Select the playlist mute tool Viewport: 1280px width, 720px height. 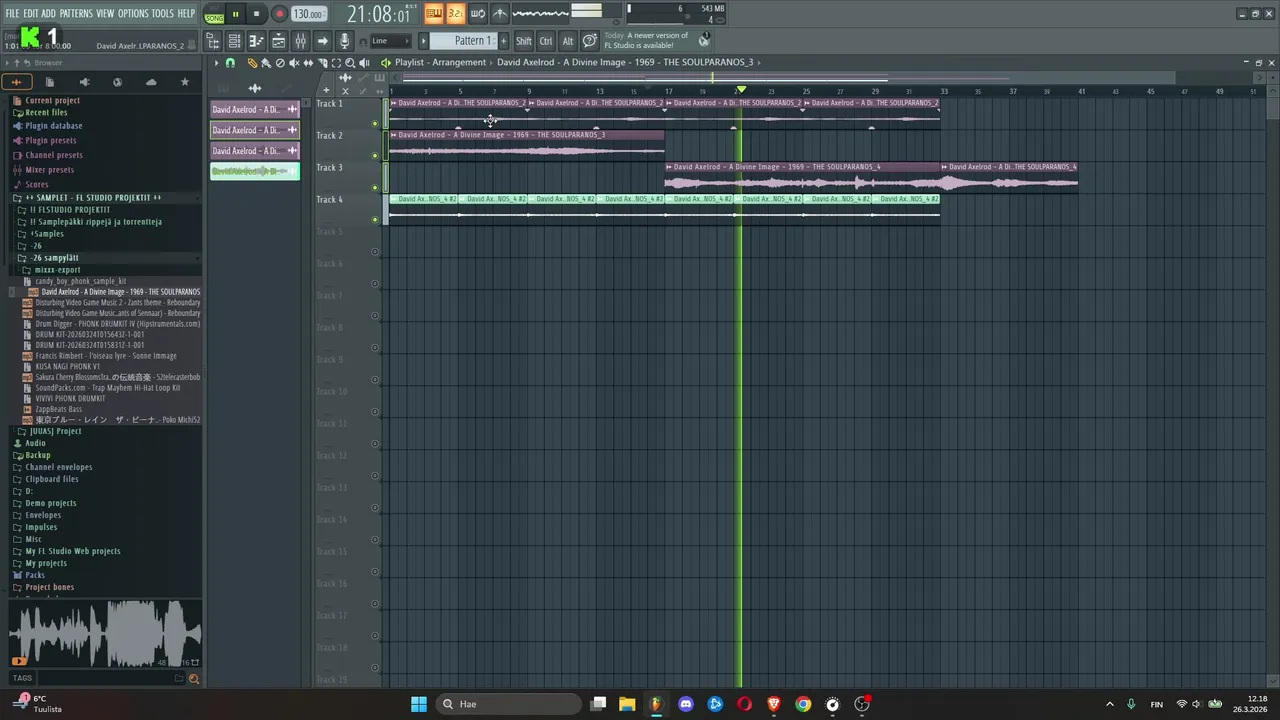(294, 63)
